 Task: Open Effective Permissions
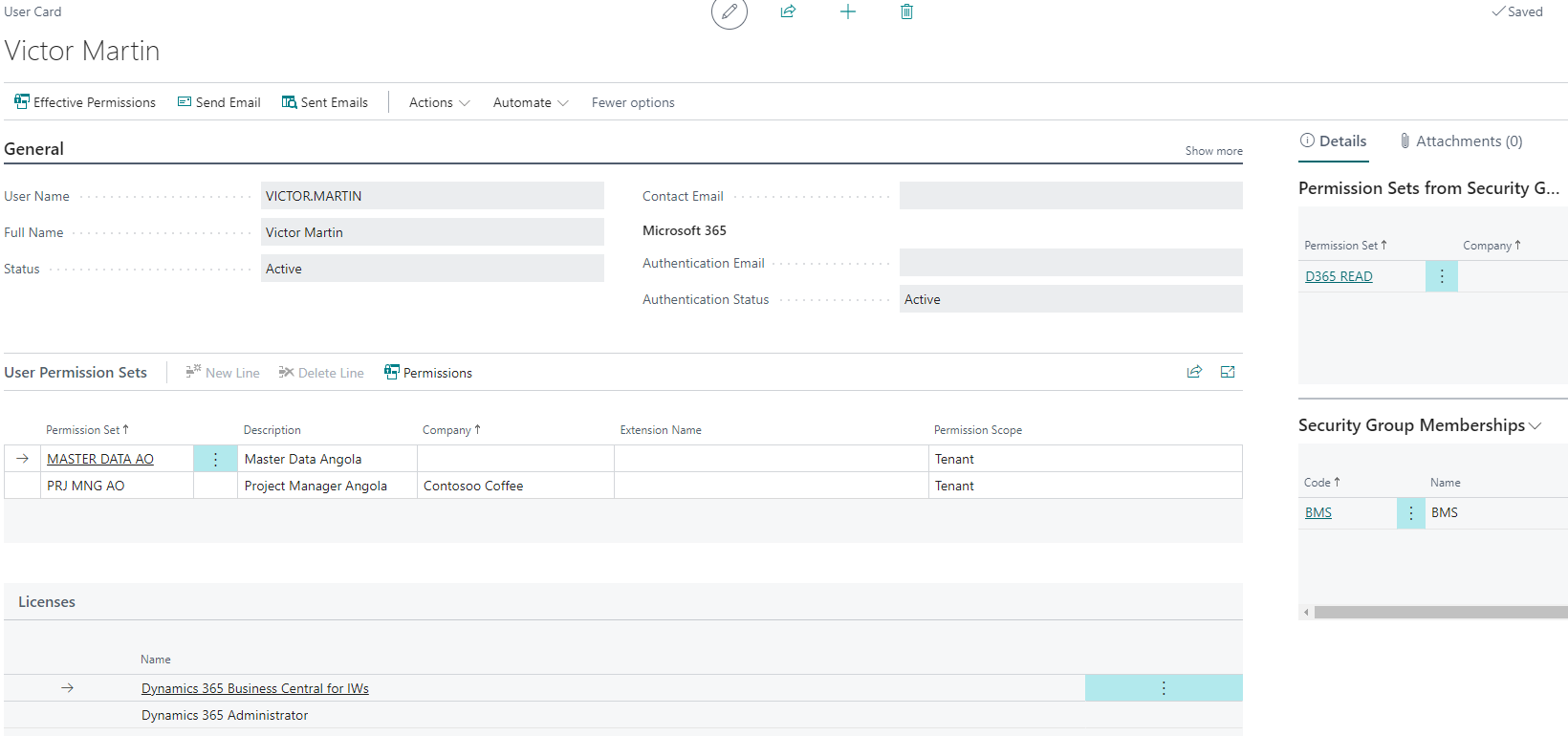pos(85,102)
